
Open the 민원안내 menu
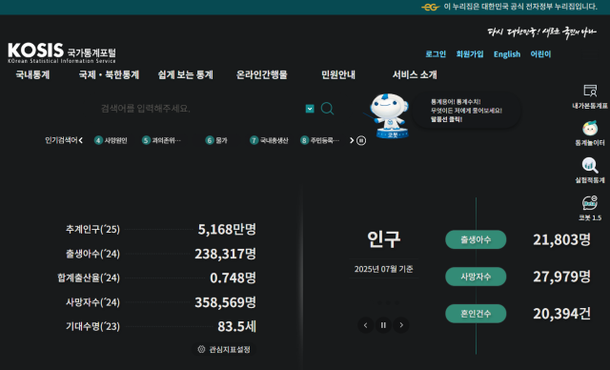[338, 75]
